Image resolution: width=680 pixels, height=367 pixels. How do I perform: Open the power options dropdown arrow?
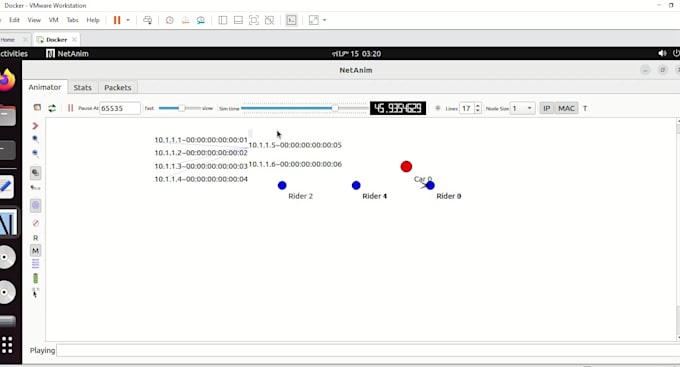pyautogui.click(x=128, y=20)
